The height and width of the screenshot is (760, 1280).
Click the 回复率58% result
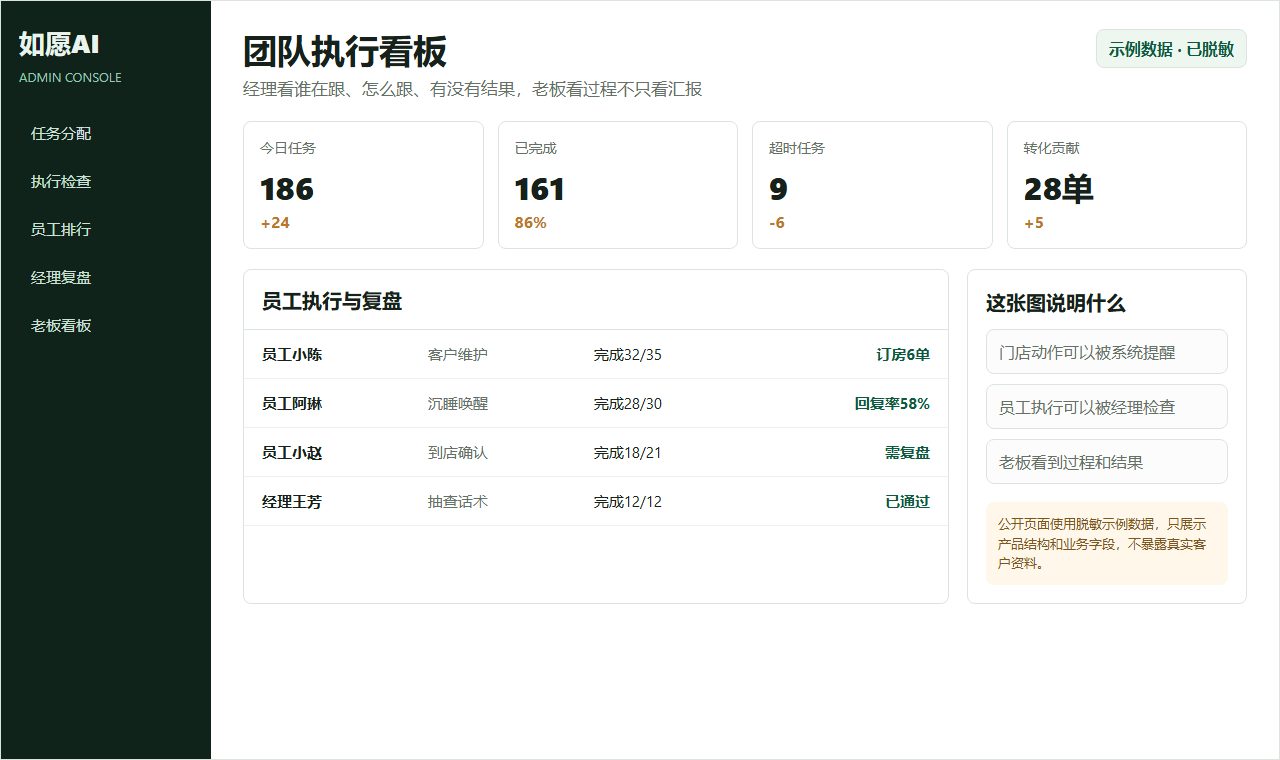coord(892,404)
